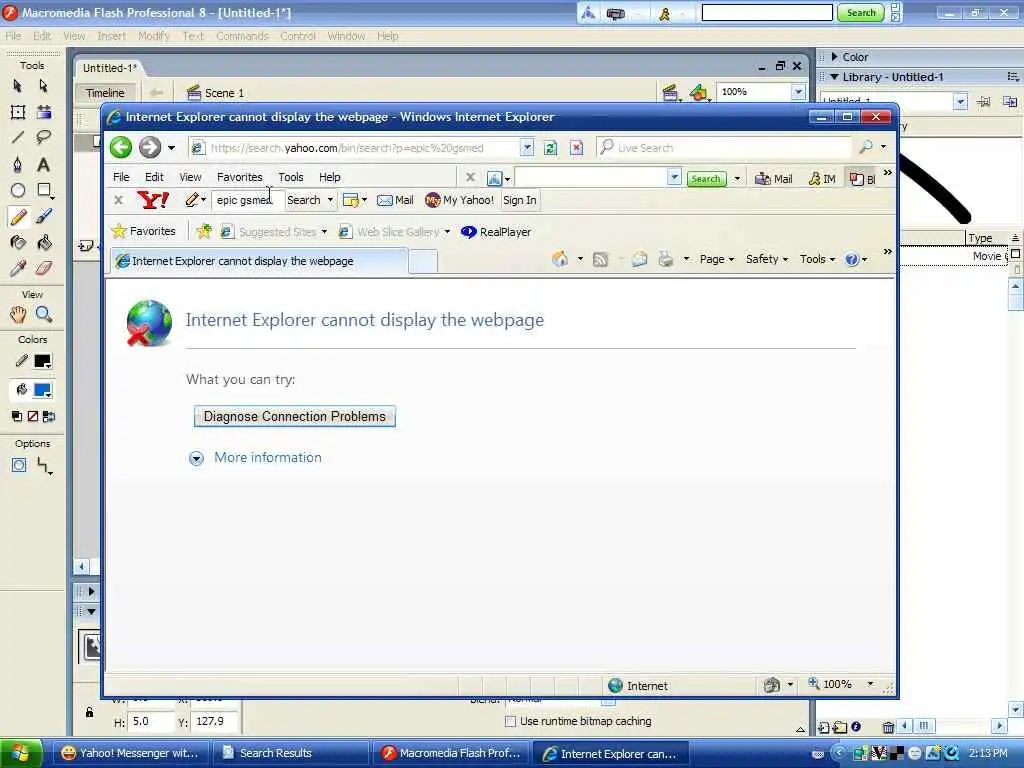This screenshot has height=768, width=1024.
Task: Switch to Yahoo! Messenger taskbar item
Action: tap(129, 753)
